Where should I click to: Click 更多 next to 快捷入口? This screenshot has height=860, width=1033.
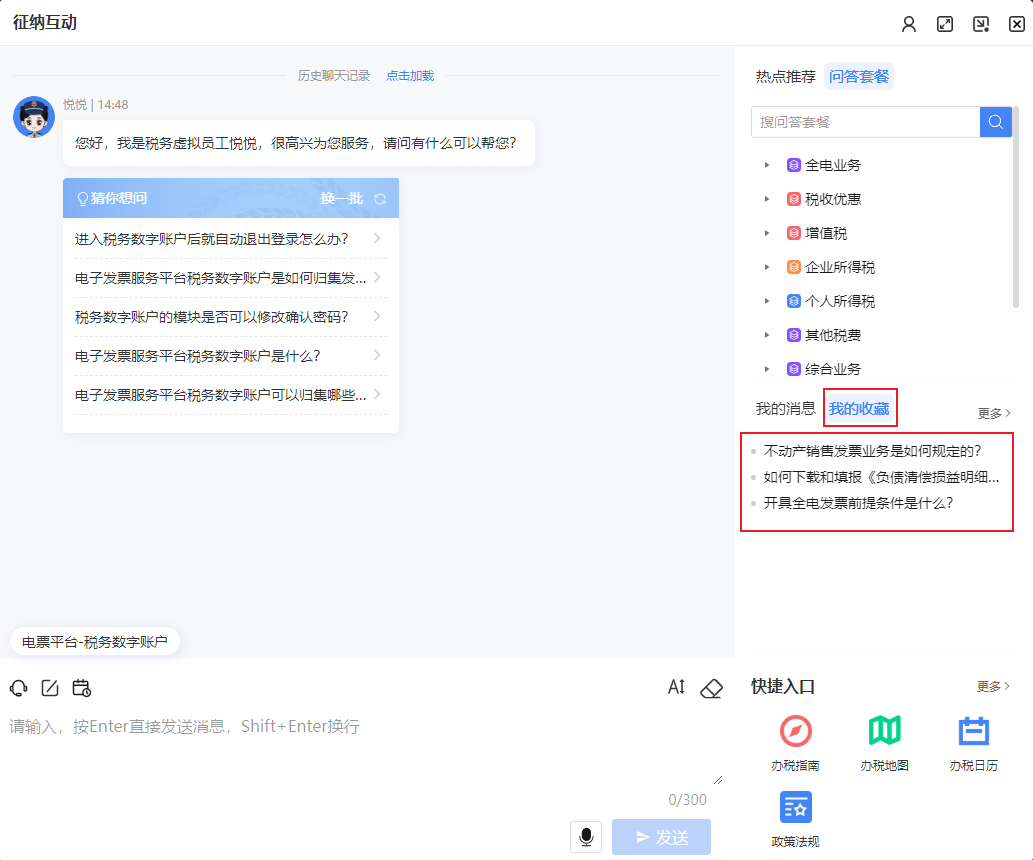pyautogui.click(x=993, y=687)
